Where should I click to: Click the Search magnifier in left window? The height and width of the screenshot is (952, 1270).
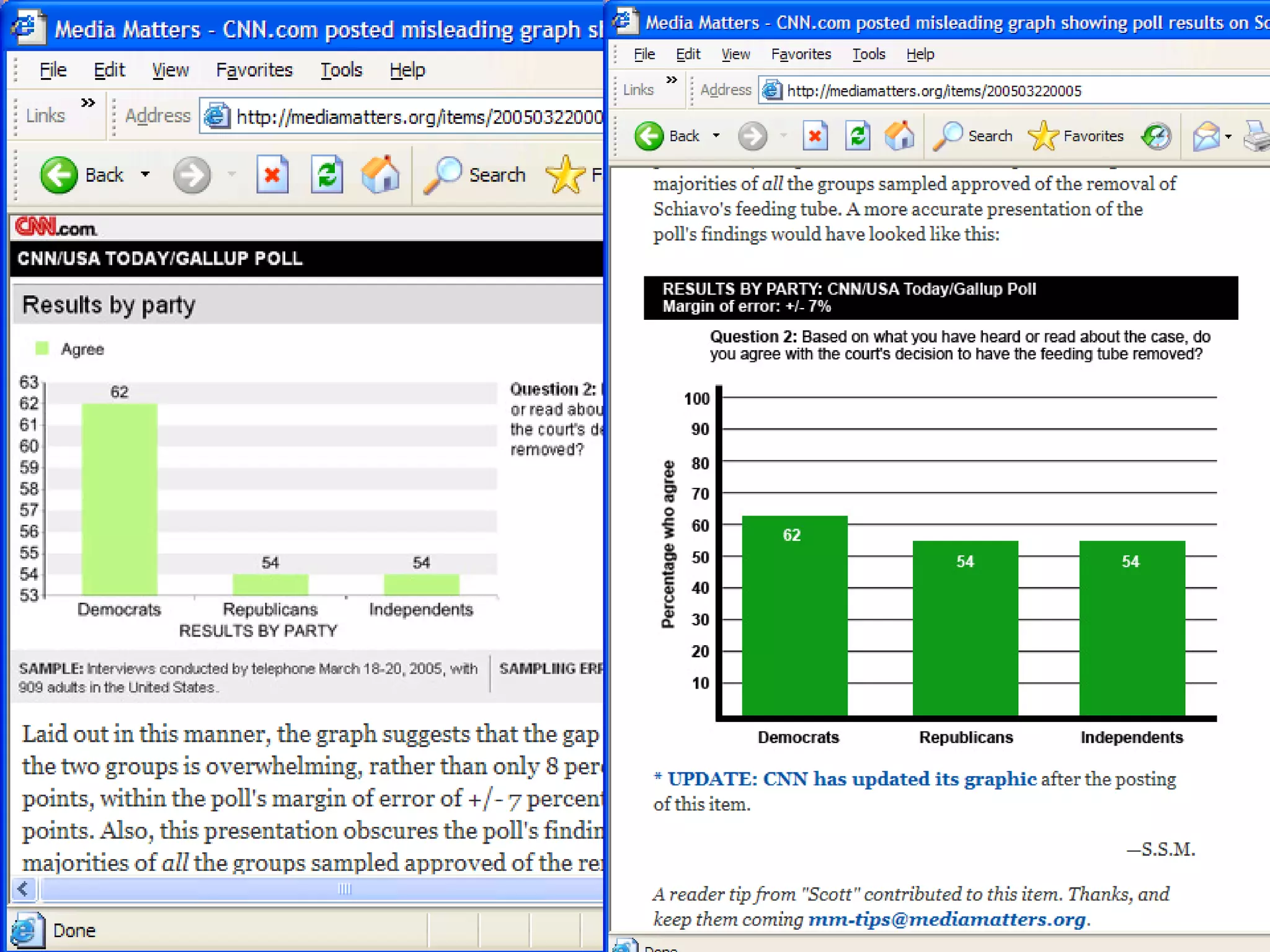click(443, 175)
